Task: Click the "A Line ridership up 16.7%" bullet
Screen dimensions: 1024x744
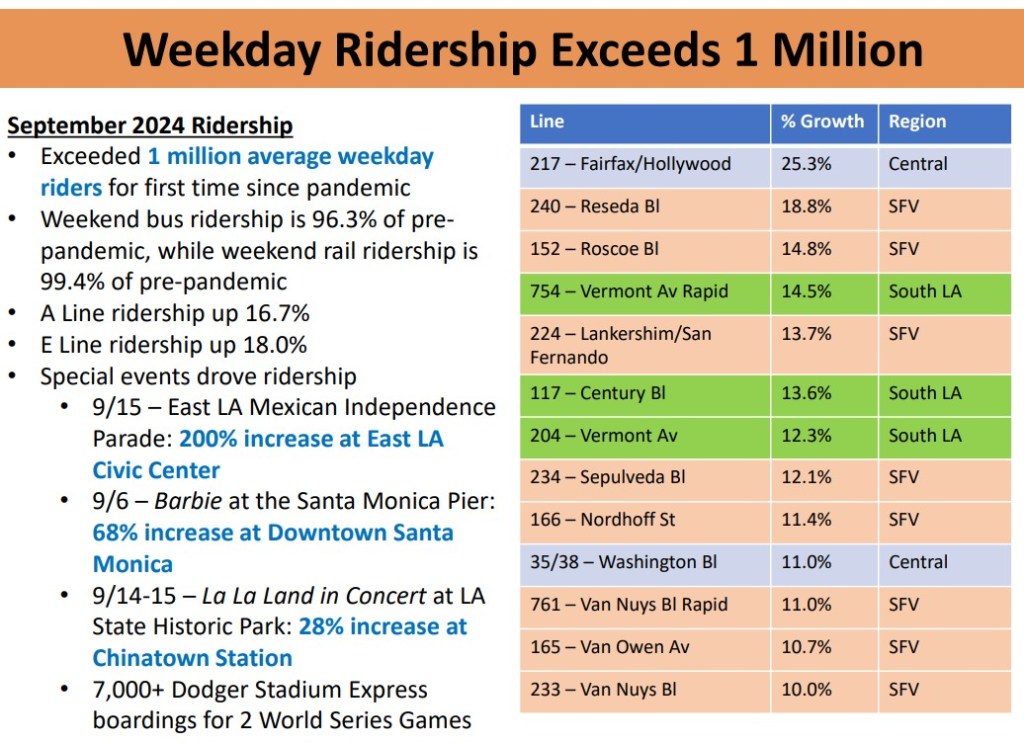Action: (175, 313)
